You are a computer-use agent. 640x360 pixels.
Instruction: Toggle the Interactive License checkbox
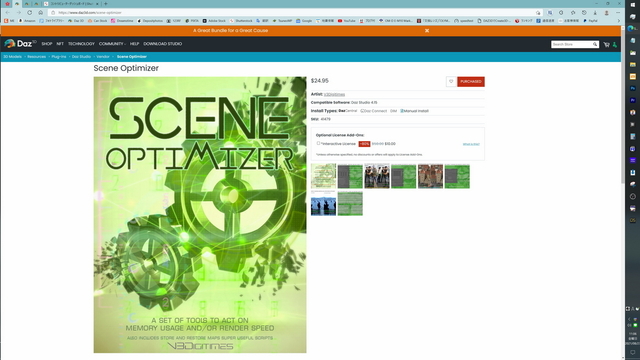coord(318,143)
